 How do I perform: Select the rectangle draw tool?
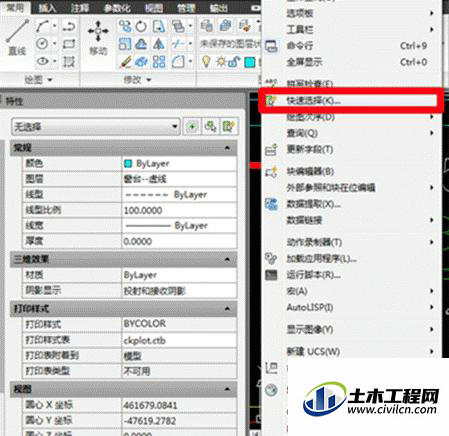click(x=69, y=44)
